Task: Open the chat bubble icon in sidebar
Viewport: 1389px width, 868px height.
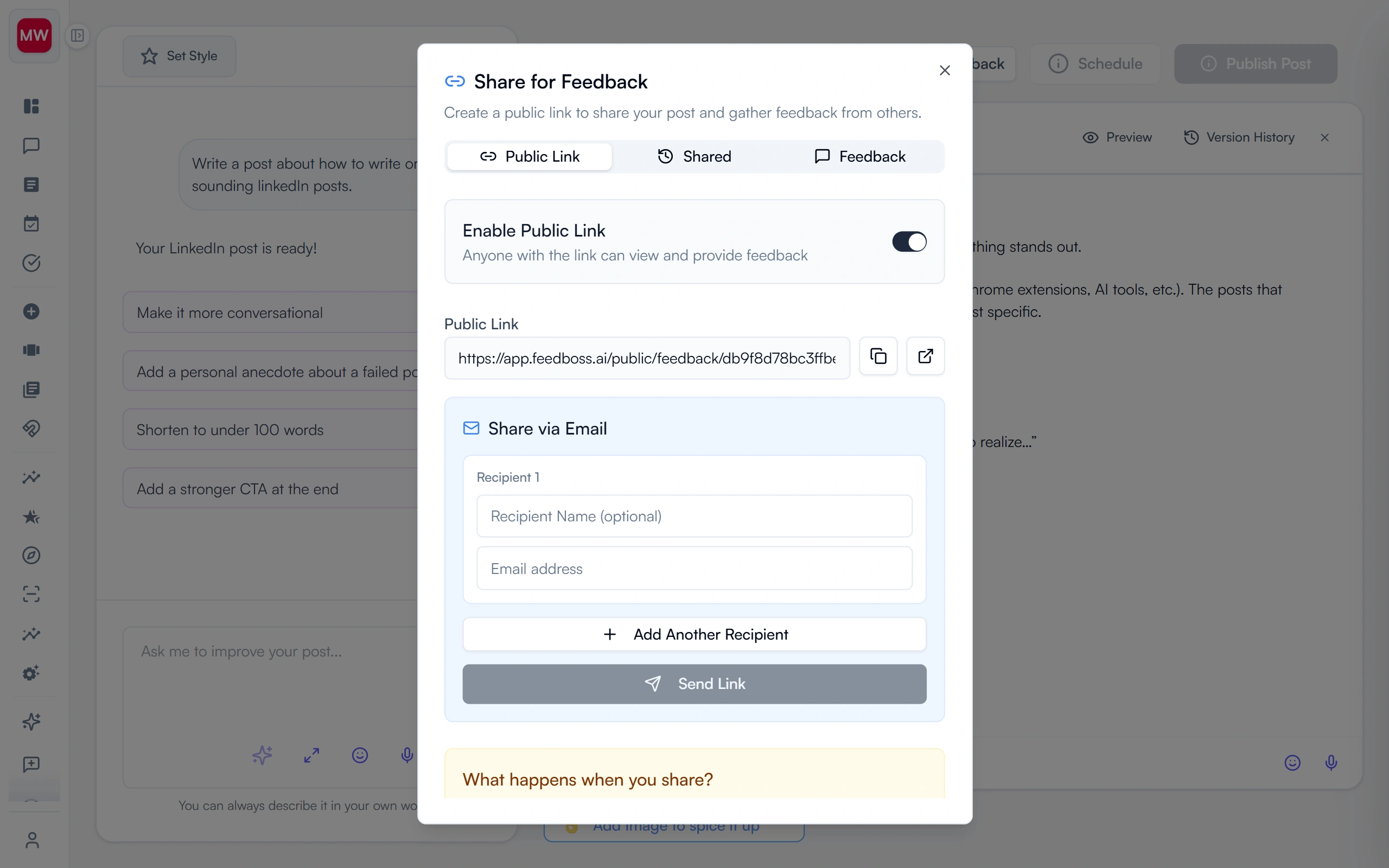Action: (x=31, y=145)
